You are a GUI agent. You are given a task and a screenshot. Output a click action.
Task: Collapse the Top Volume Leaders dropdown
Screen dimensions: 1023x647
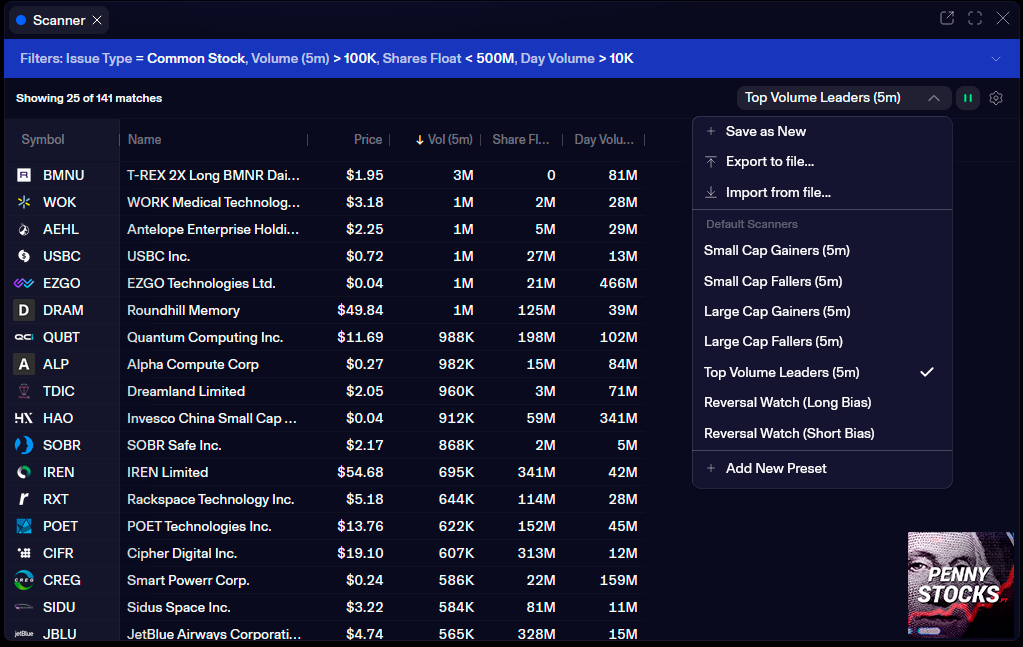[x=934, y=98]
